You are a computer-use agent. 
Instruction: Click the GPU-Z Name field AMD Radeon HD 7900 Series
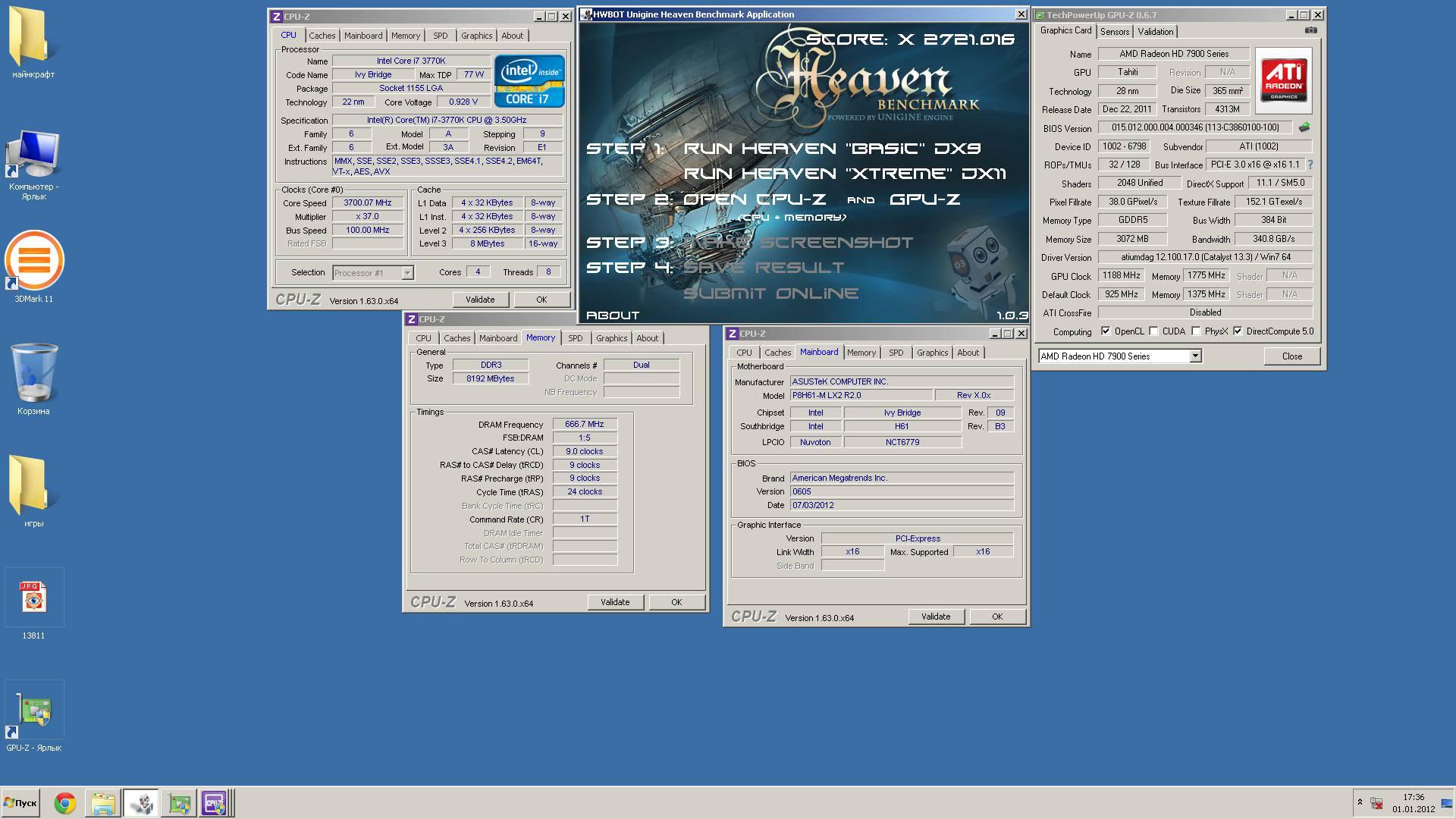point(1174,54)
